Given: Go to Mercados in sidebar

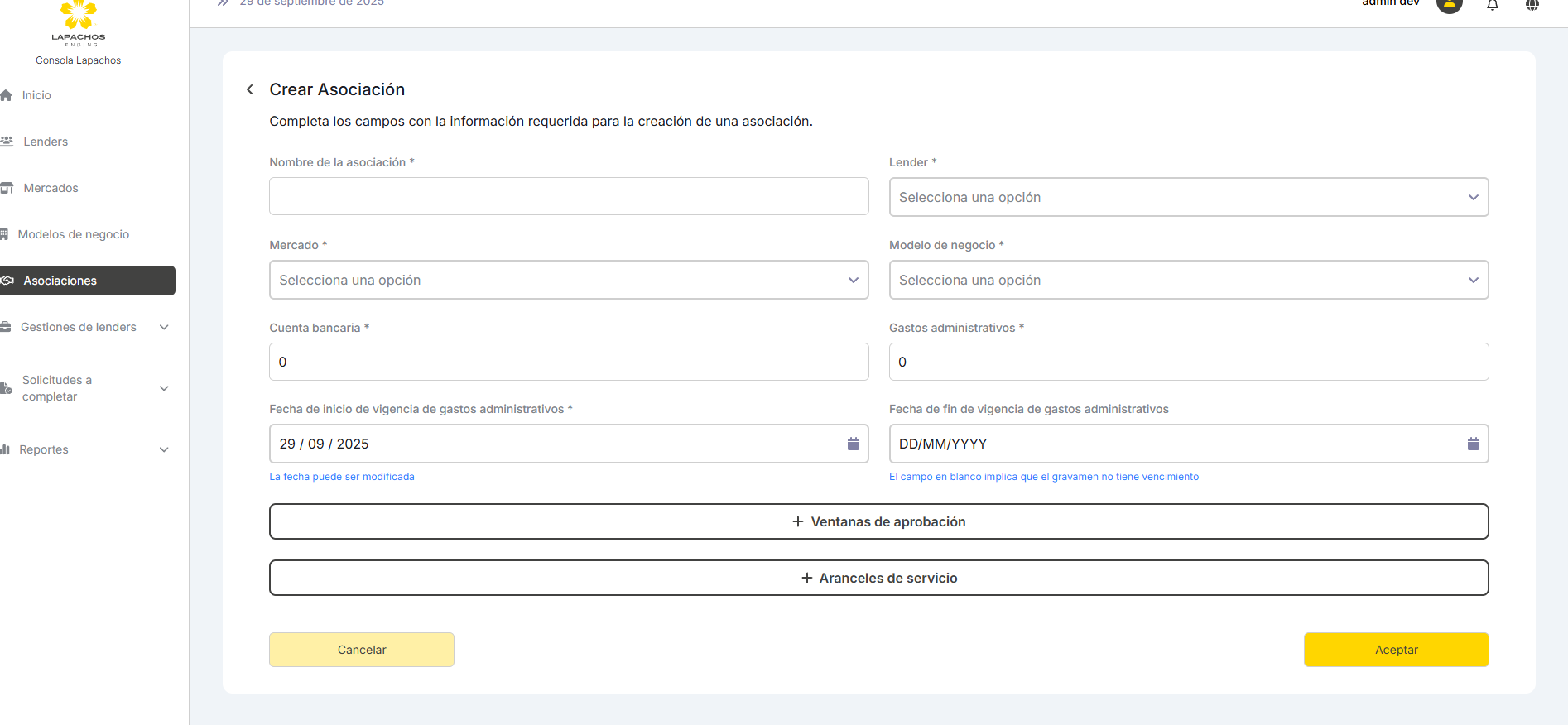Looking at the screenshot, I should click(x=51, y=188).
